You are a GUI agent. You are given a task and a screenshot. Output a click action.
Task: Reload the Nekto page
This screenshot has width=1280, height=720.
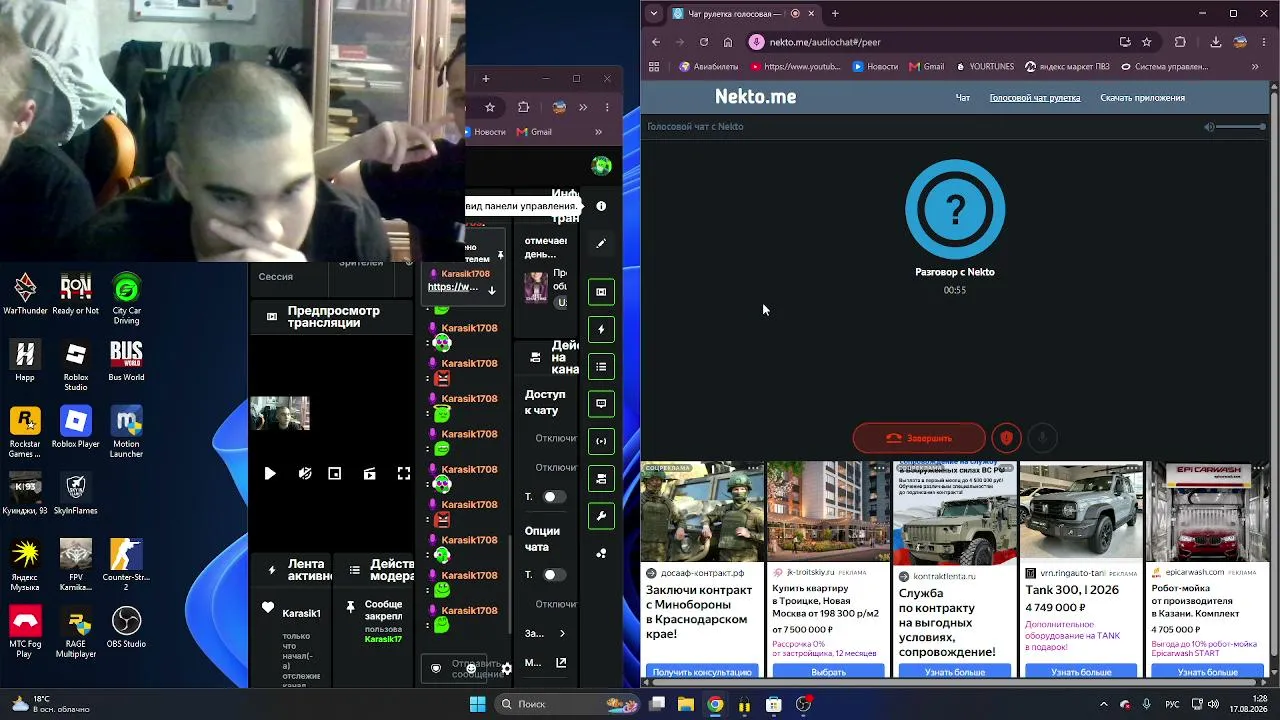tap(704, 42)
